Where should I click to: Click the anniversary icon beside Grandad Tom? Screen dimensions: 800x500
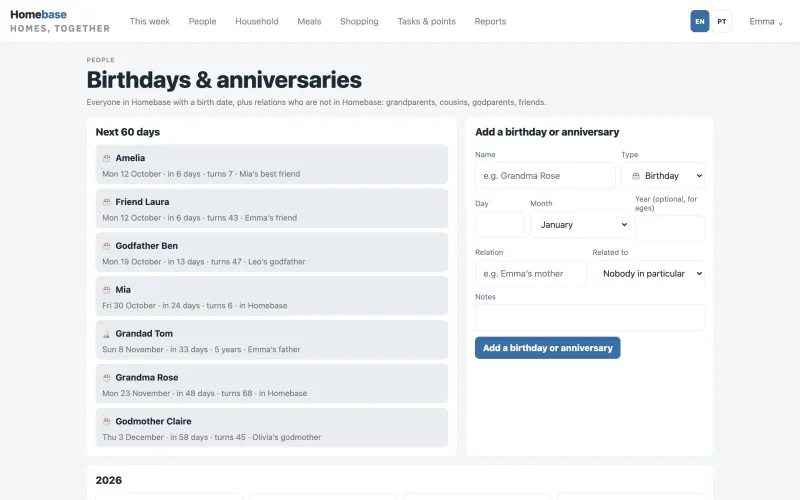click(x=107, y=334)
